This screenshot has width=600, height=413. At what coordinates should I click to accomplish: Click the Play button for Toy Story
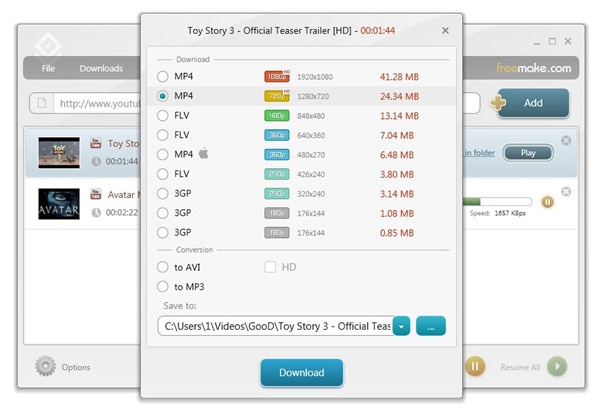pyautogui.click(x=528, y=153)
